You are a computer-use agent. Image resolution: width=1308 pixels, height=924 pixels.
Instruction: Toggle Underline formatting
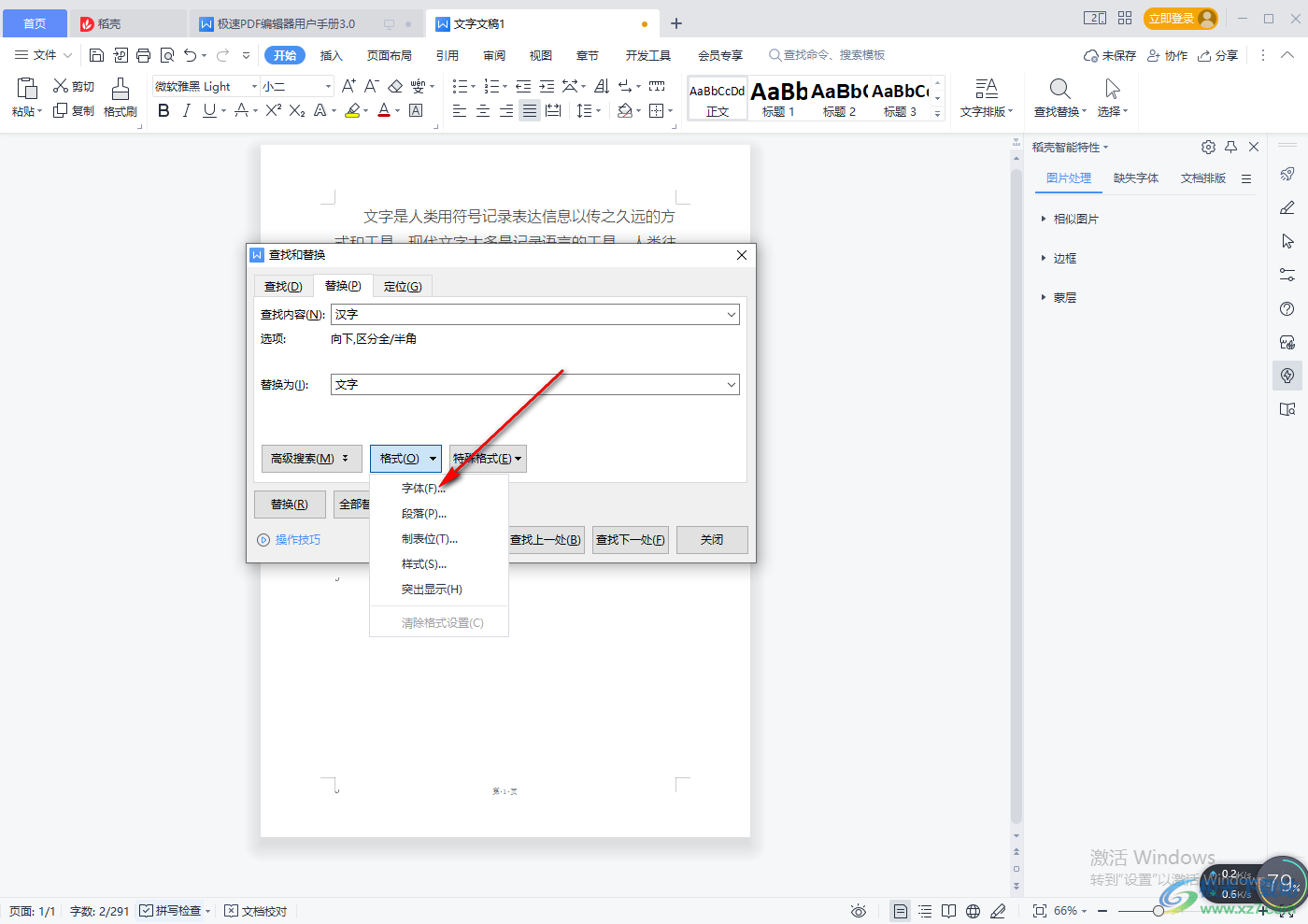pyautogui.click(x=209, y=110)
